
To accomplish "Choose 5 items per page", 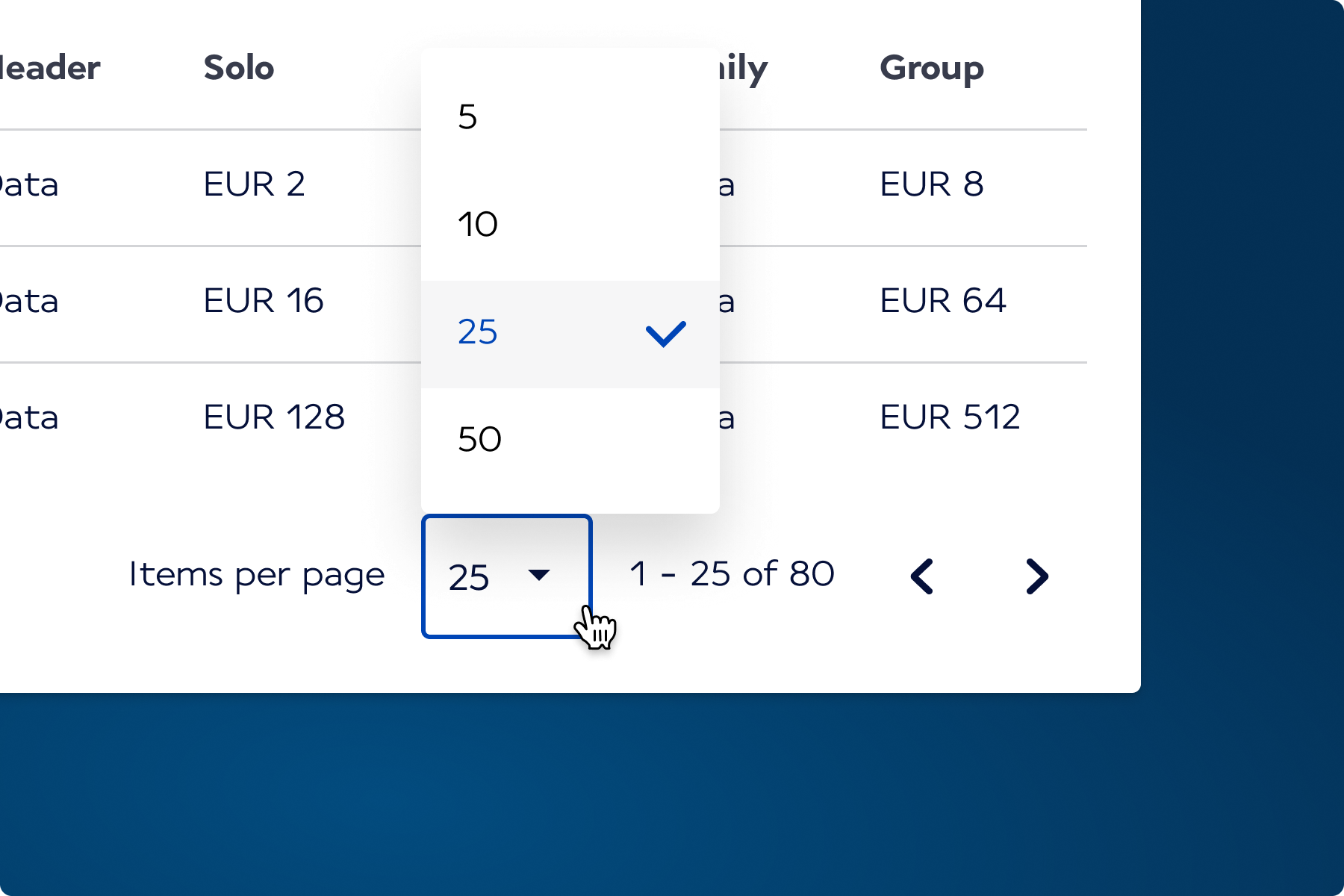I will tap(570, 118).
